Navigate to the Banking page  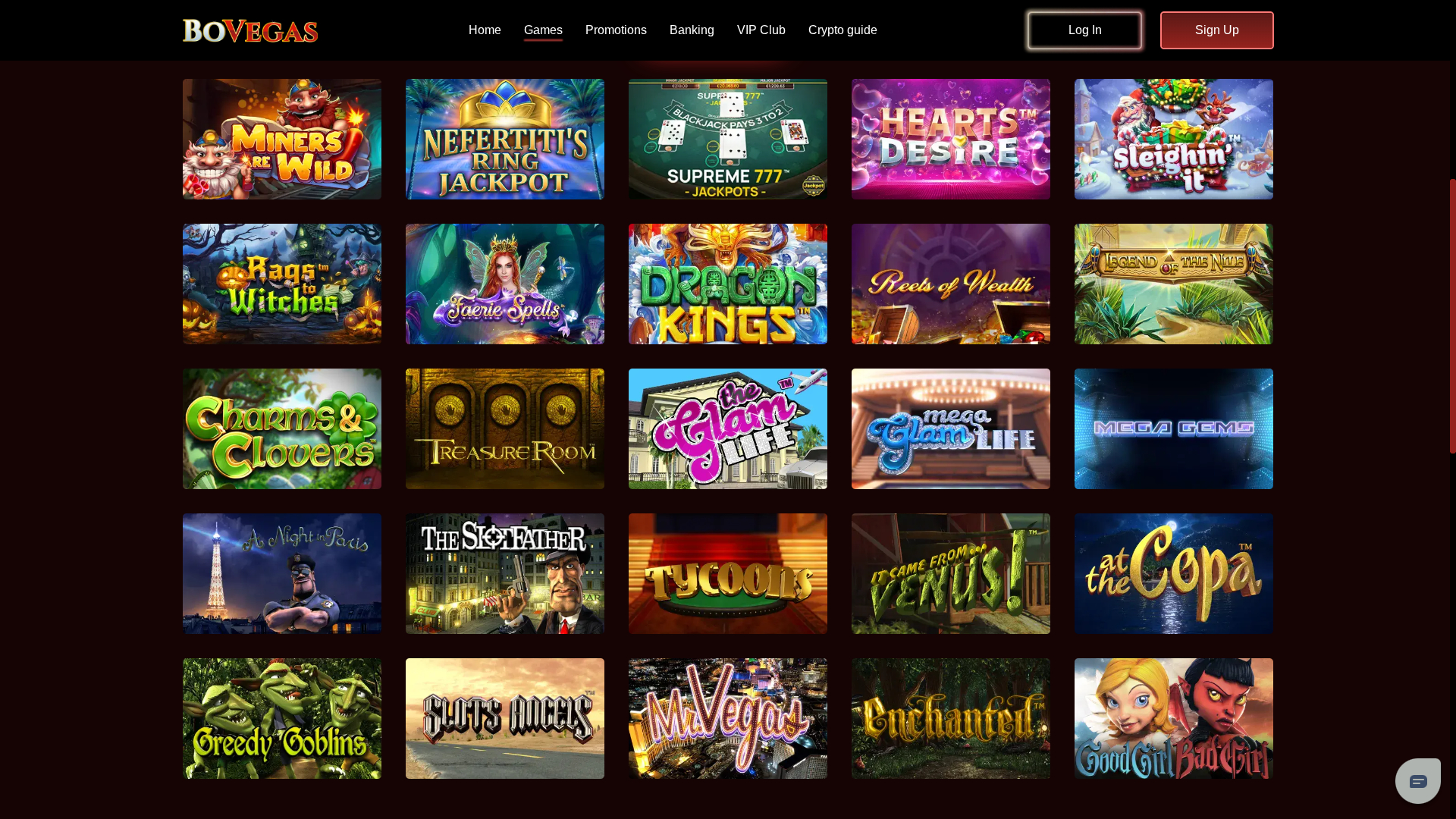(692, 30)
